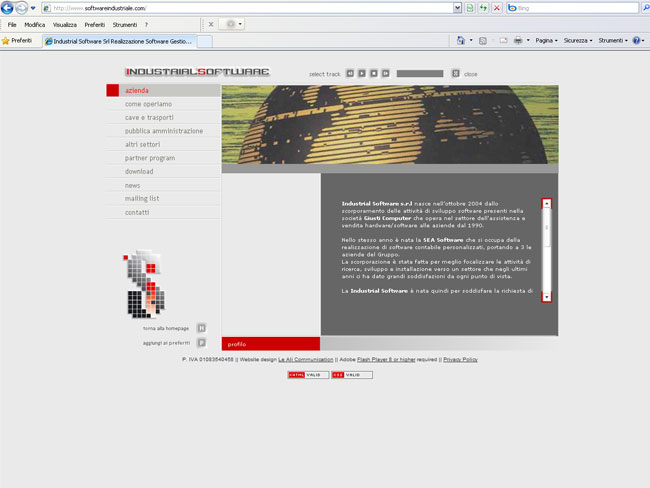
Task: Refresh the page with green arrows icon
Action: (x=483, y=8)
